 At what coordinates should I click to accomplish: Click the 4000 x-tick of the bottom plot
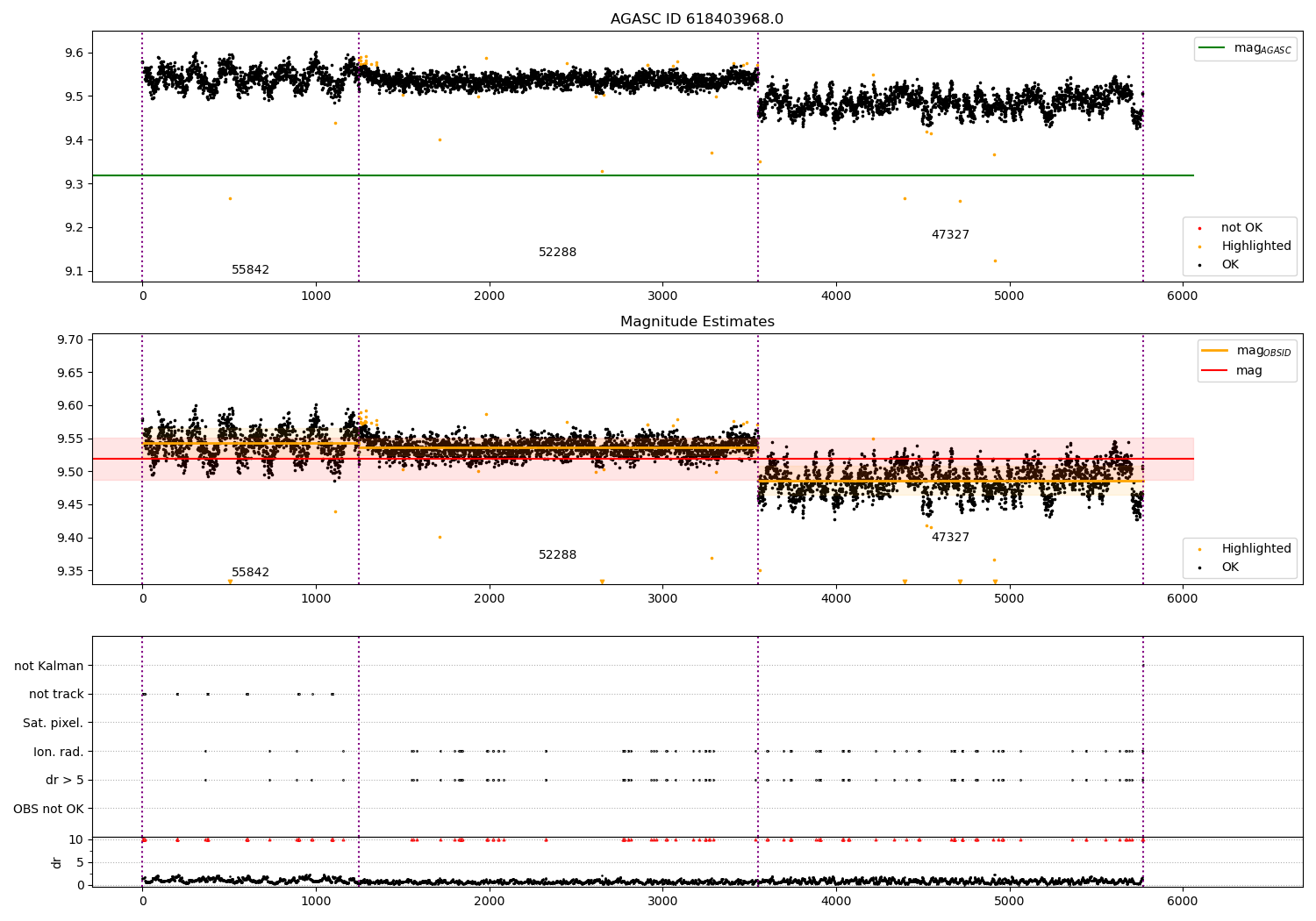[836, 901]
